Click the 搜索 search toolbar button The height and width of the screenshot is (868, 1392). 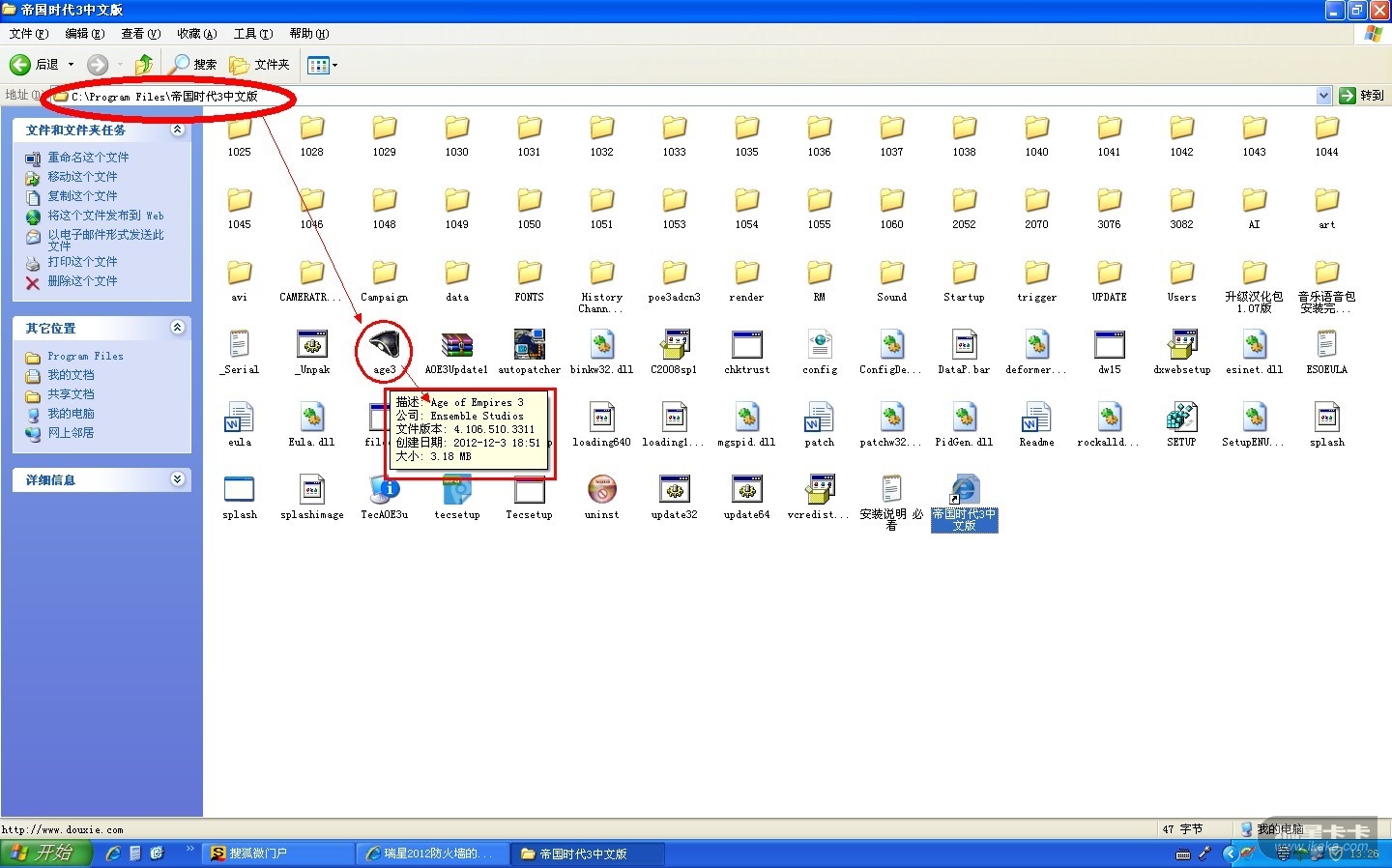tap(193, 65)
